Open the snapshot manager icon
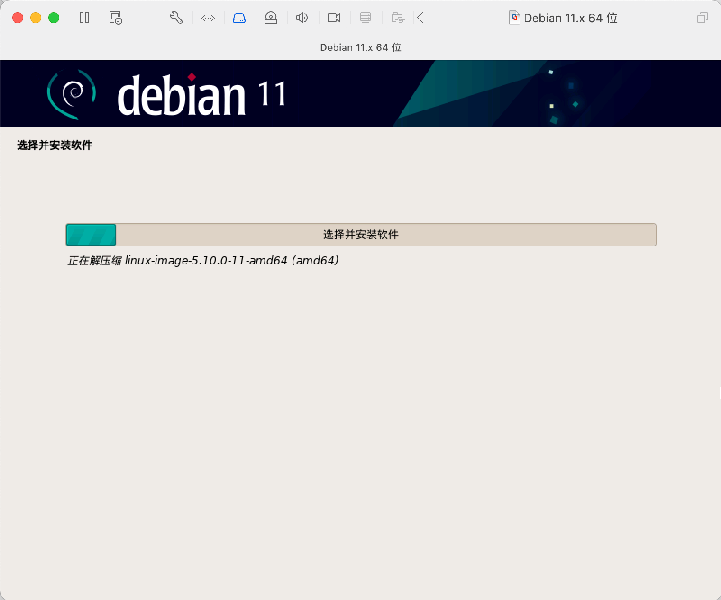 [x=115, y=18]
